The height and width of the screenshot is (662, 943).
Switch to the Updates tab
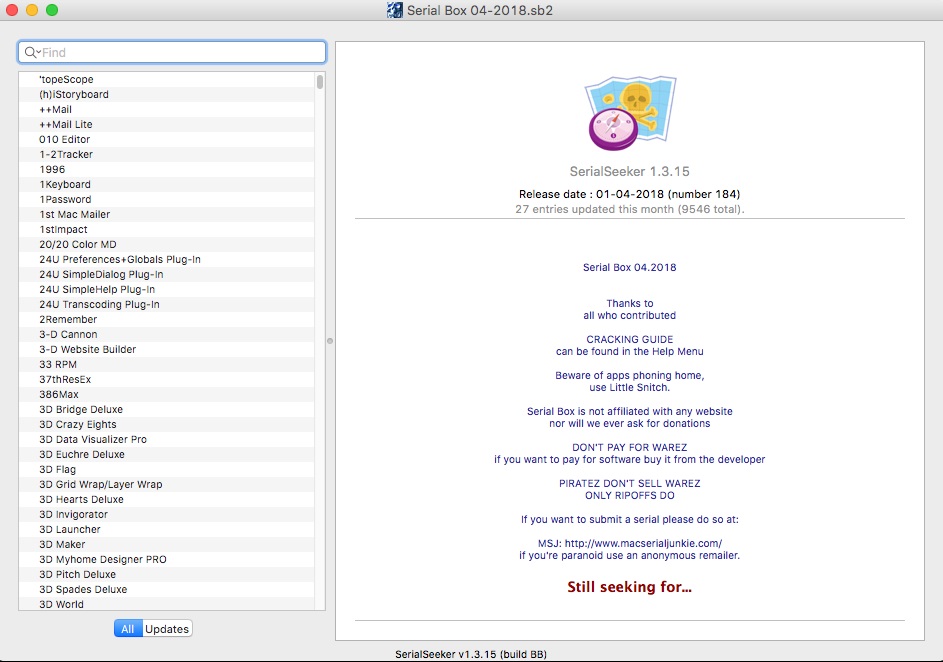coord(167,629)
